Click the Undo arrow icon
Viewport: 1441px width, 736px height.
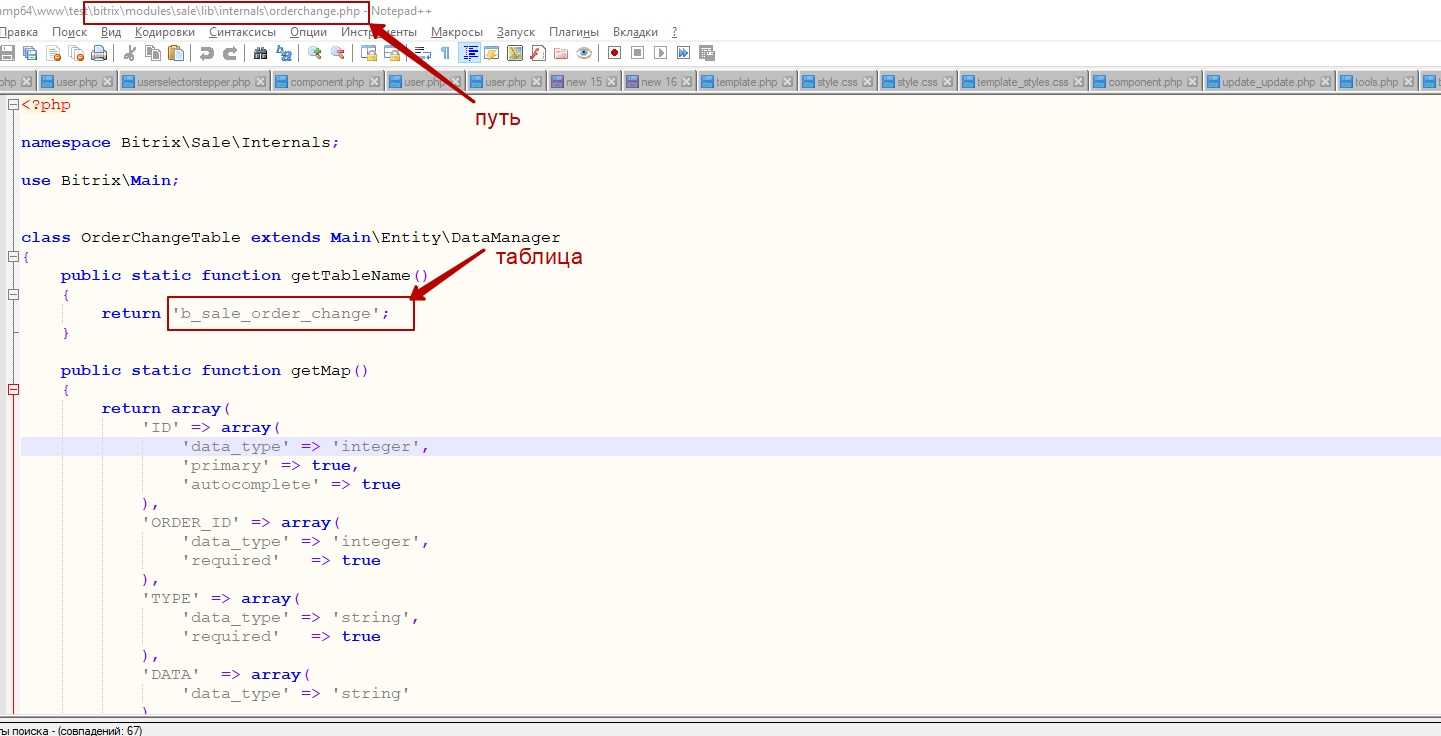coord(207,53)
